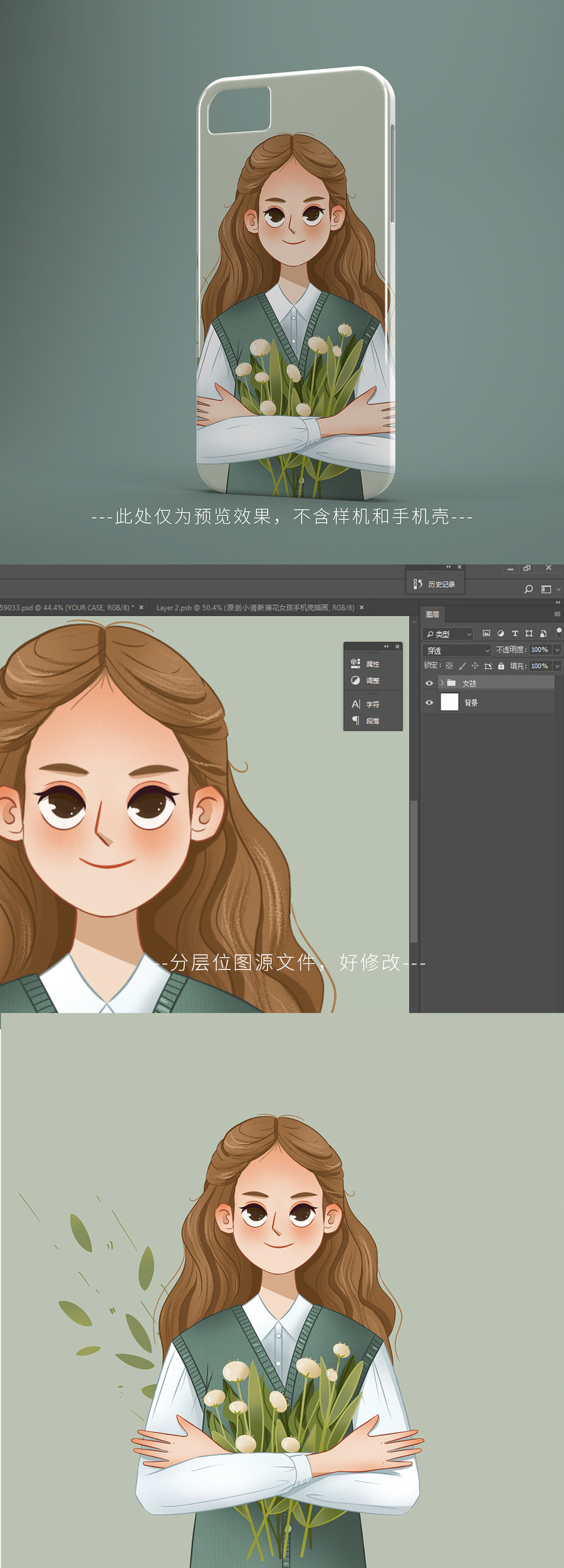This screenshot has width=564, height=1568.
Task: Open the Layers panel options menu
Action: click(557, 614)
